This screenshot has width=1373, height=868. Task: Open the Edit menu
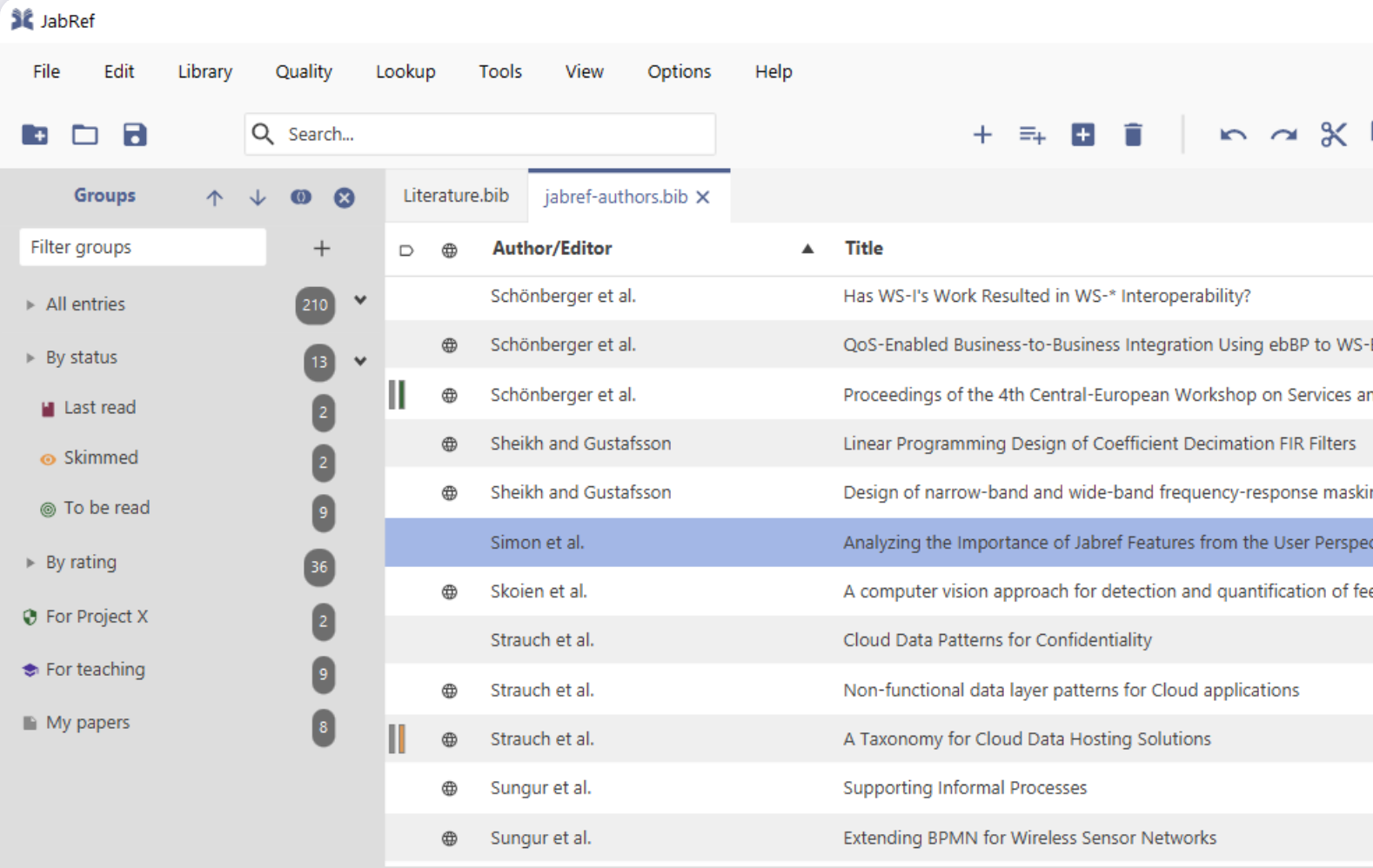click(x=119, y=71)
